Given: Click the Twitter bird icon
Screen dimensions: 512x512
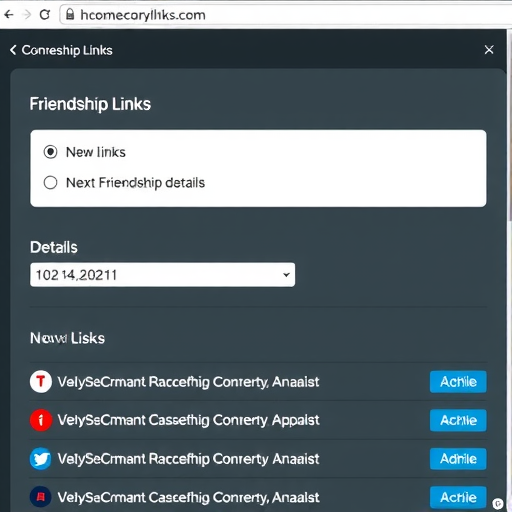Looking at the screenshot, I should tap(41, 459).
